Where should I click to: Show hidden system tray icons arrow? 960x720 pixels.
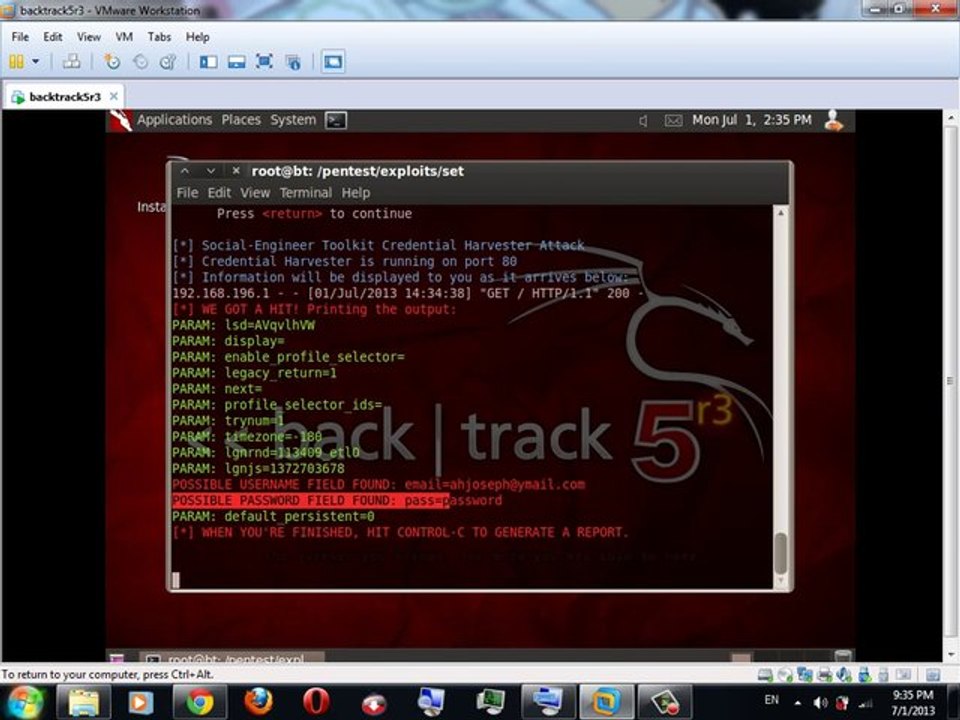coord(798,702)
